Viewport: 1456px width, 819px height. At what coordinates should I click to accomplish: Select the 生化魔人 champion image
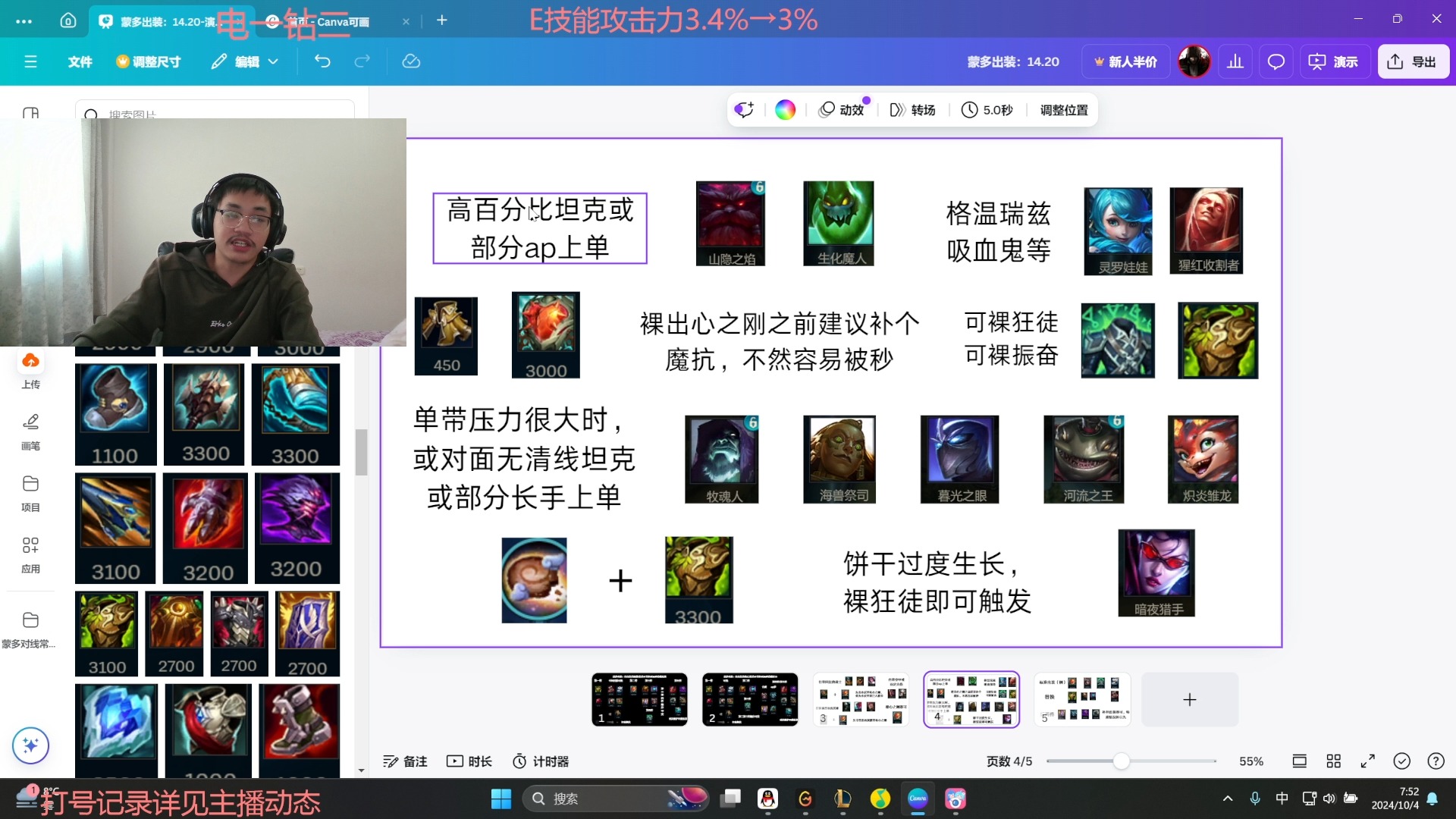coord(839,224)
